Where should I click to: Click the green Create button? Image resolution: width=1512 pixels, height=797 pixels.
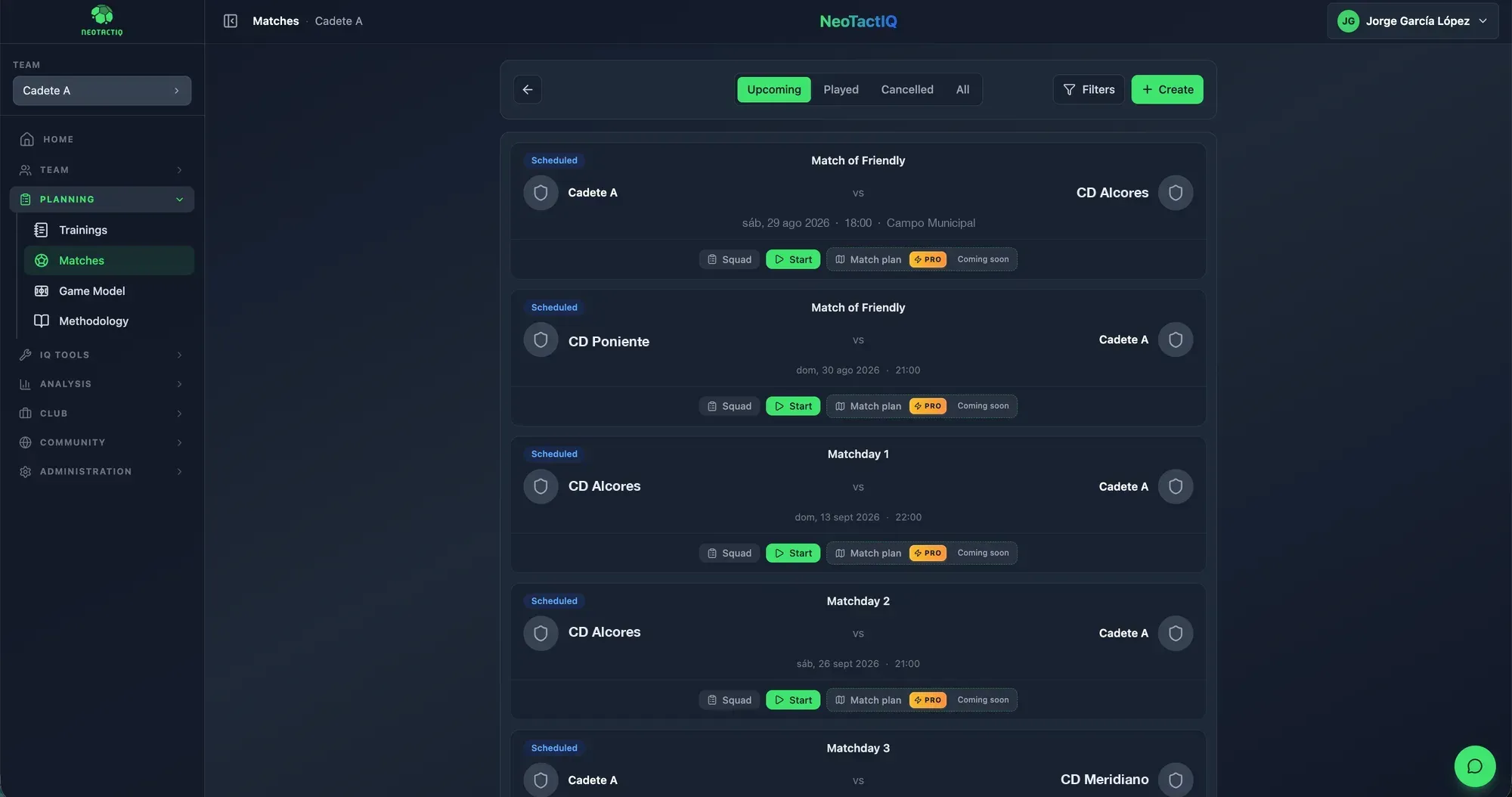(1167, 89)
